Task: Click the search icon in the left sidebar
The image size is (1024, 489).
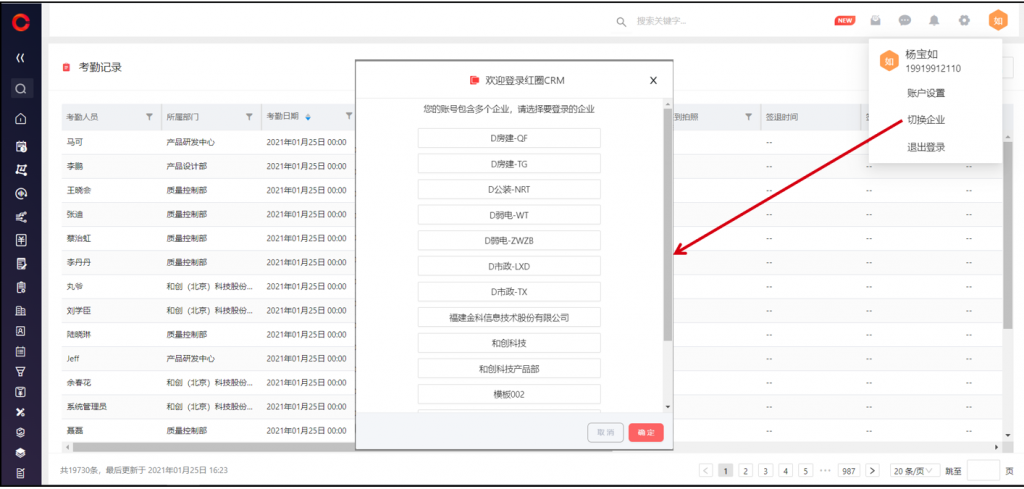Action: pos(20,88)
